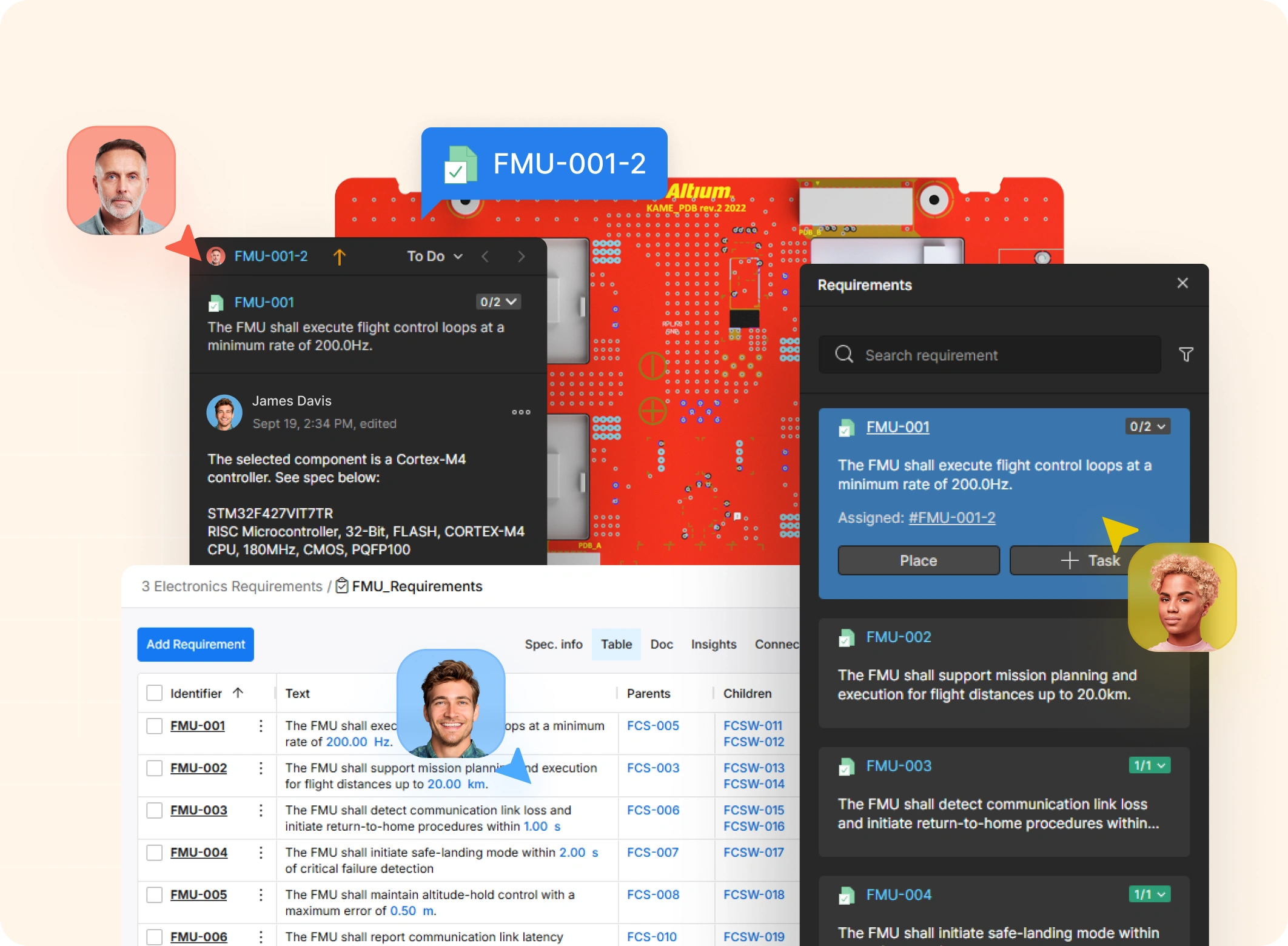
Task: Click the checklist icon before FMU_Requirements breadcrumb
Action: pyautogui.click(x=342, y=586)
